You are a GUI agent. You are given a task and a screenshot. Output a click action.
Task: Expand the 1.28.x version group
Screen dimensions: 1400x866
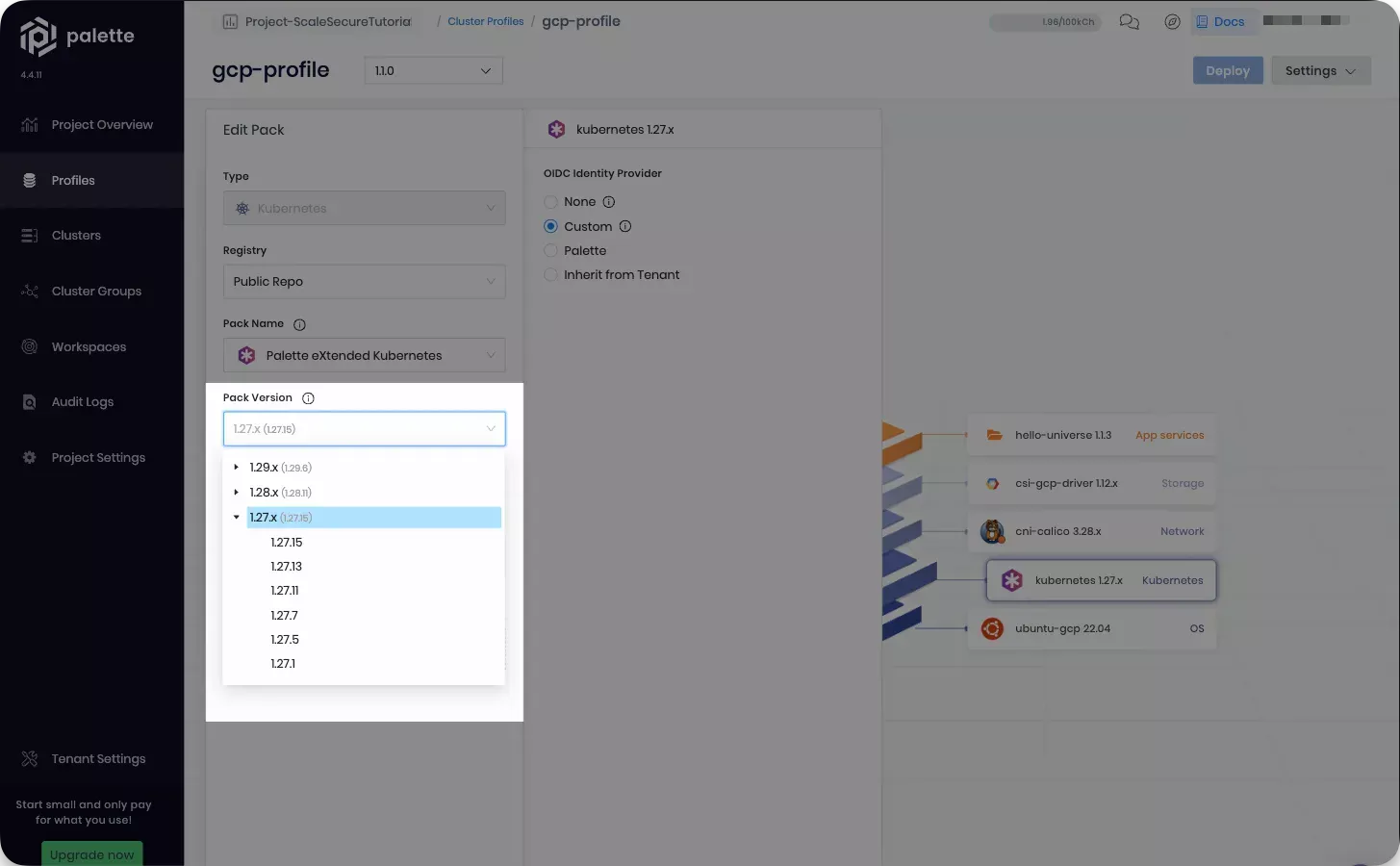[x=236, y=493]
